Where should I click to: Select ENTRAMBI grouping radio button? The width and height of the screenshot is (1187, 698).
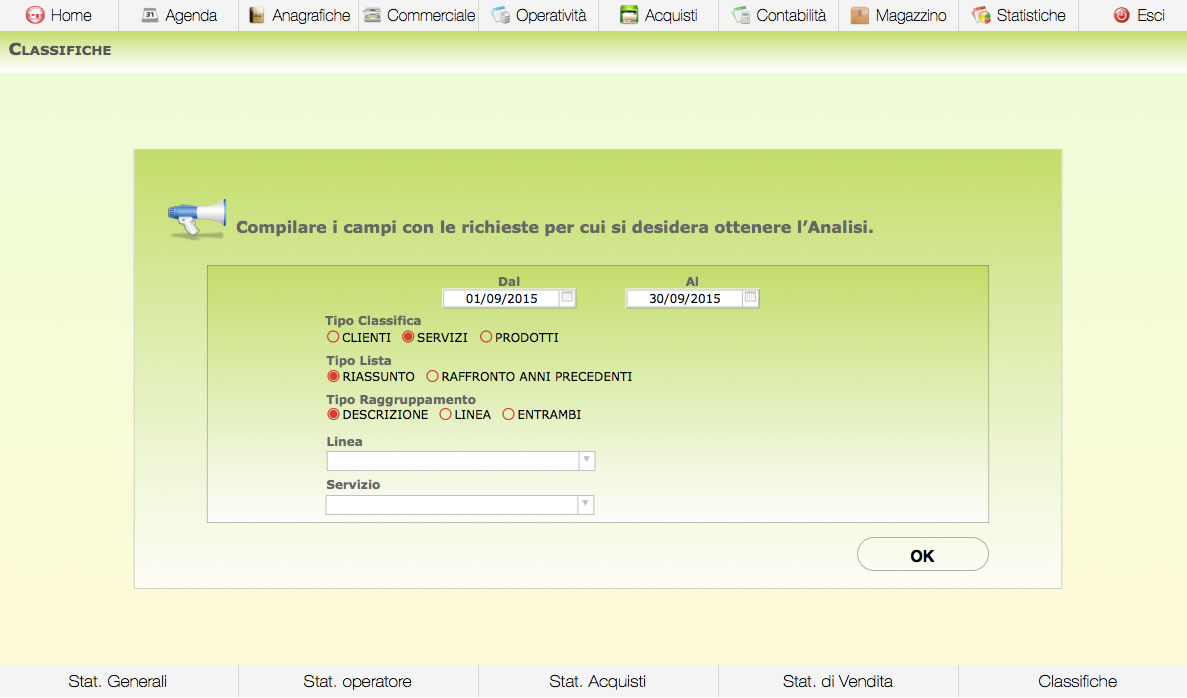(x=508, y=414)
